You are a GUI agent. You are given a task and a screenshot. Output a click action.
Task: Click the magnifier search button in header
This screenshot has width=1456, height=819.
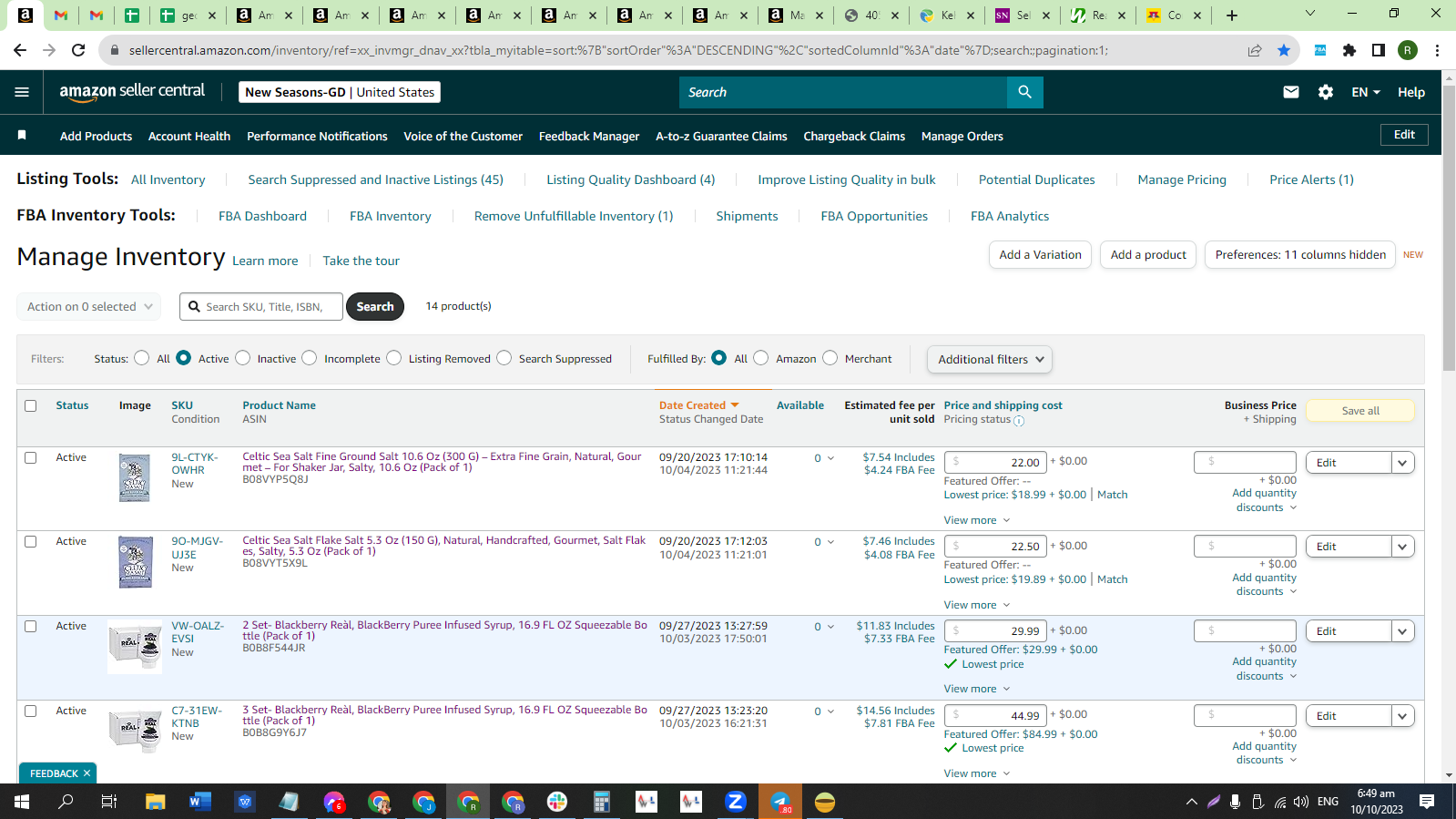pos(1024,92)
